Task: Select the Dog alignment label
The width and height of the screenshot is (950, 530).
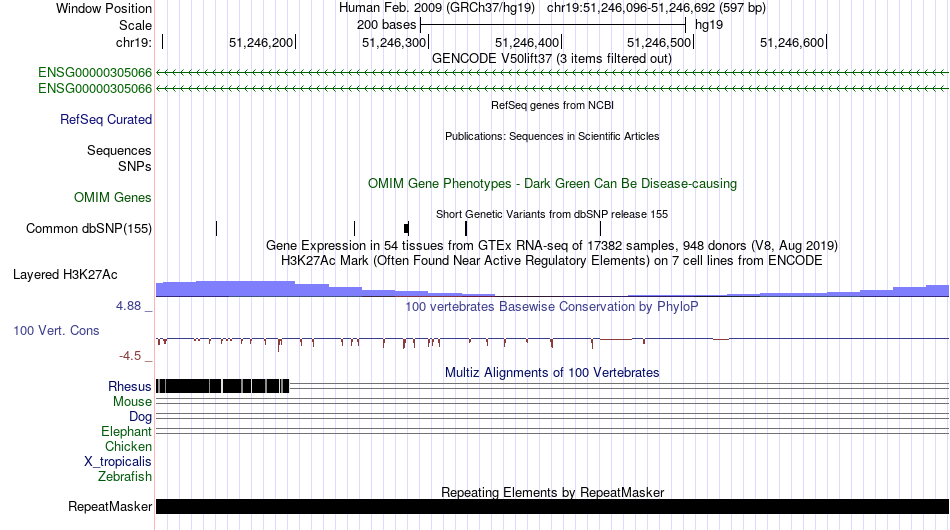Action: coord(140,417)
